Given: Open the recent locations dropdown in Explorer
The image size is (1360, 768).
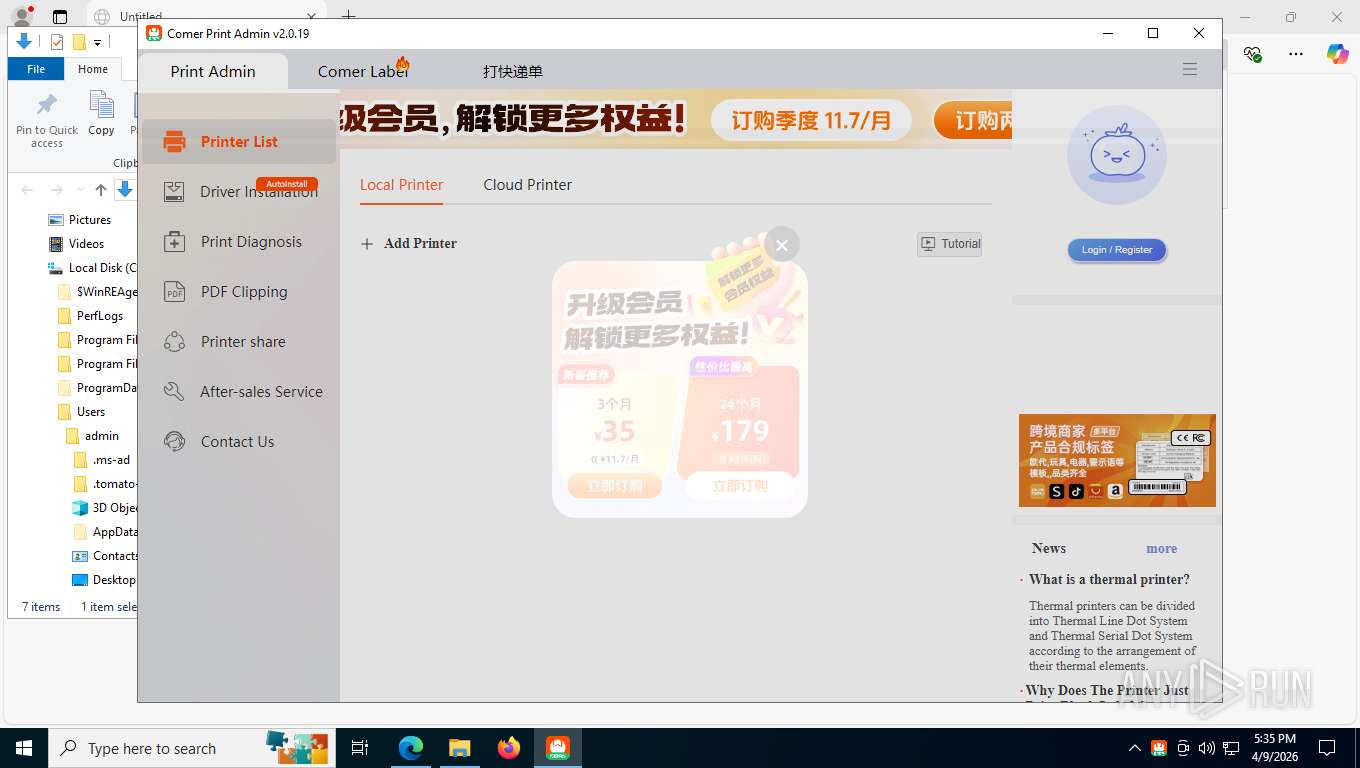Looking at the screenshot, I should [x=80, y=190].
